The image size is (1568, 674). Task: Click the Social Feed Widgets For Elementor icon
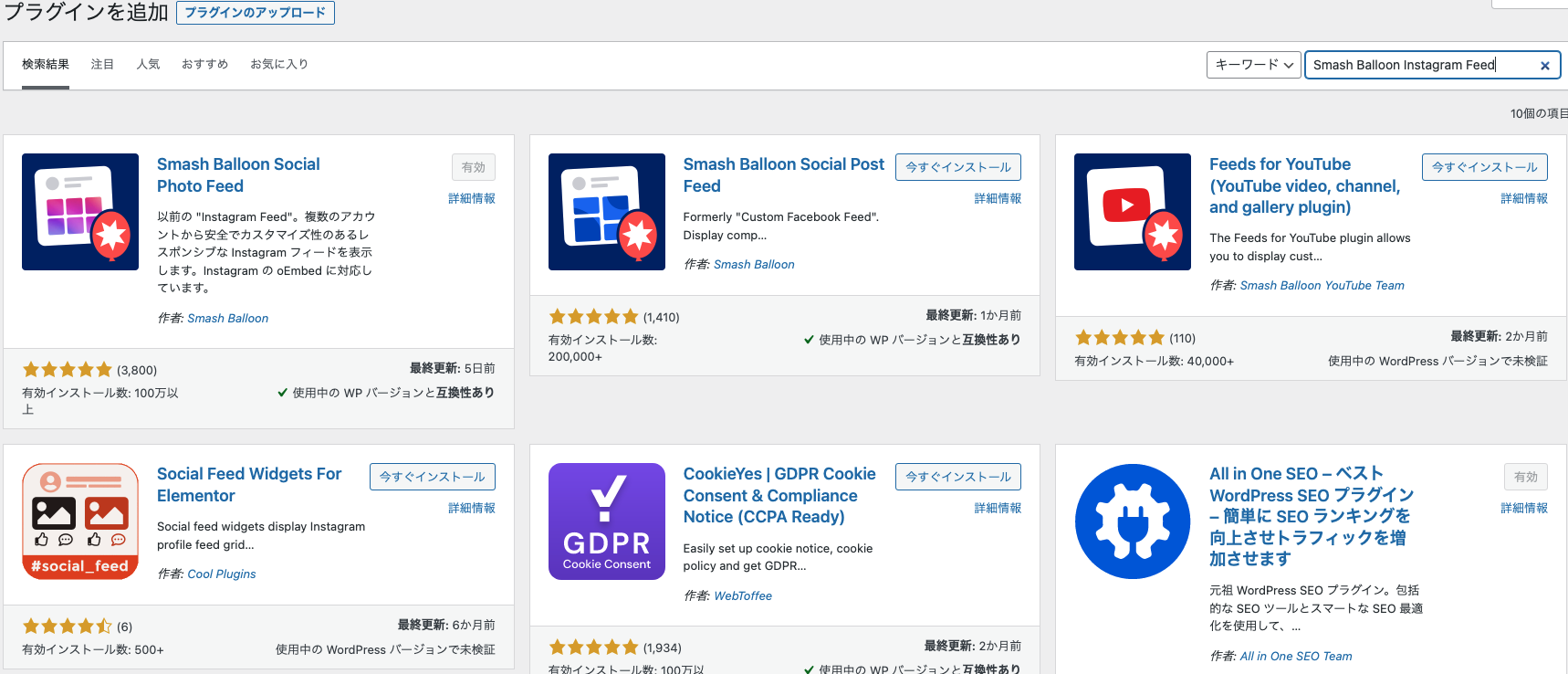coord(80,521)
